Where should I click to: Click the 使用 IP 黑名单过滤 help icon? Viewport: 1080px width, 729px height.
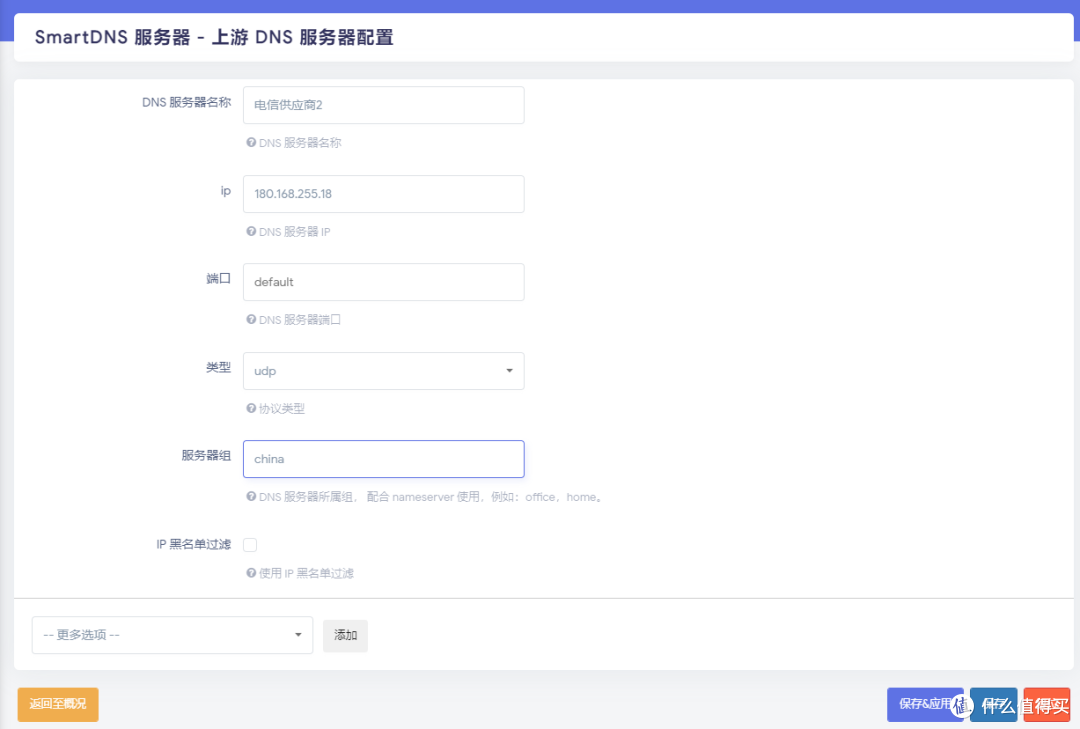[x=251, y=573]
